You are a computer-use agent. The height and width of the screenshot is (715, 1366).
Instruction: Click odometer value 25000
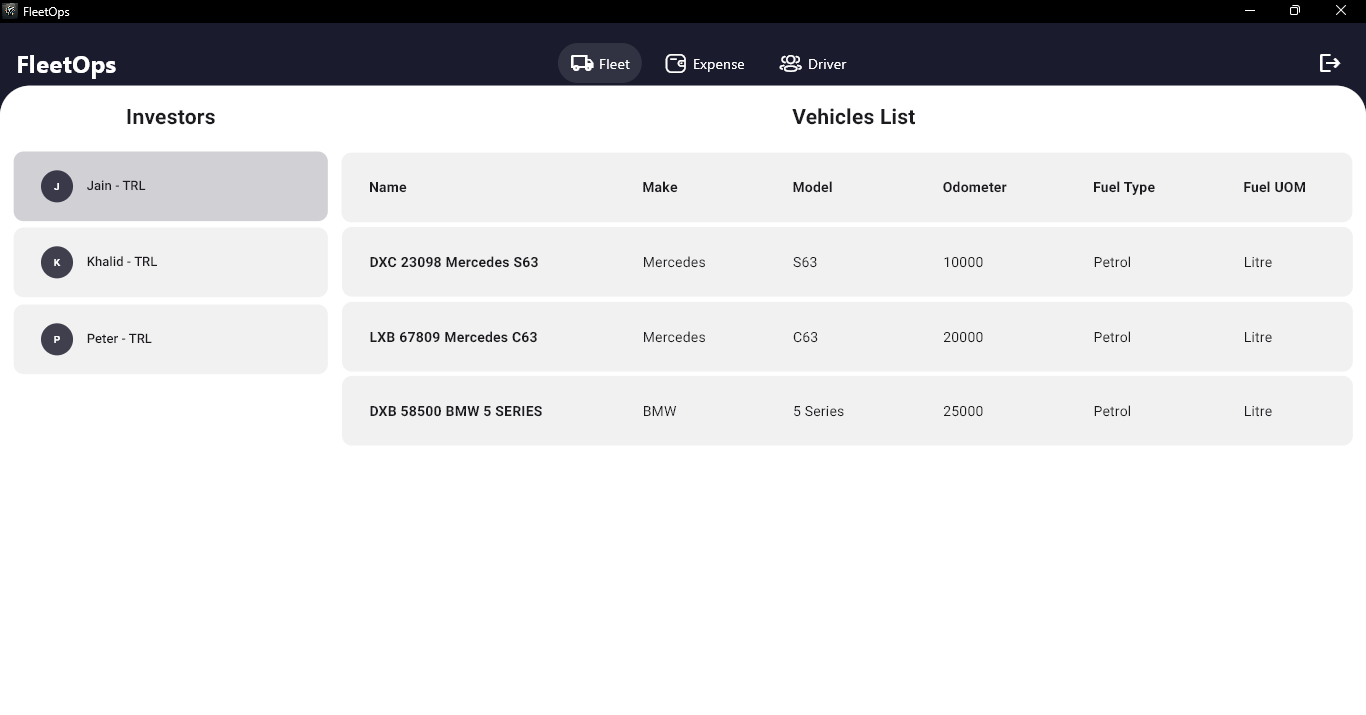[x=963, y=411]
